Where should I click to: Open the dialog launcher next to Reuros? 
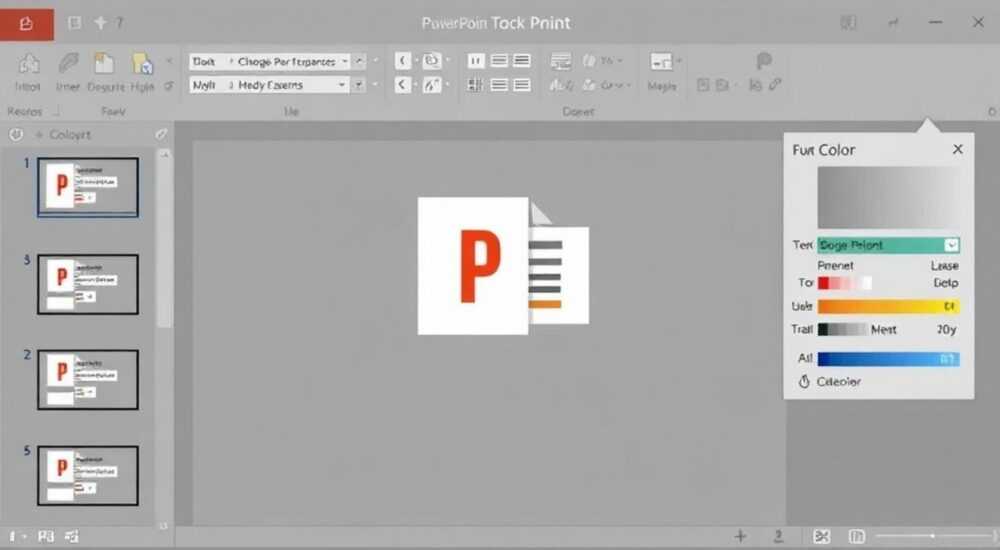click(56, 112)
